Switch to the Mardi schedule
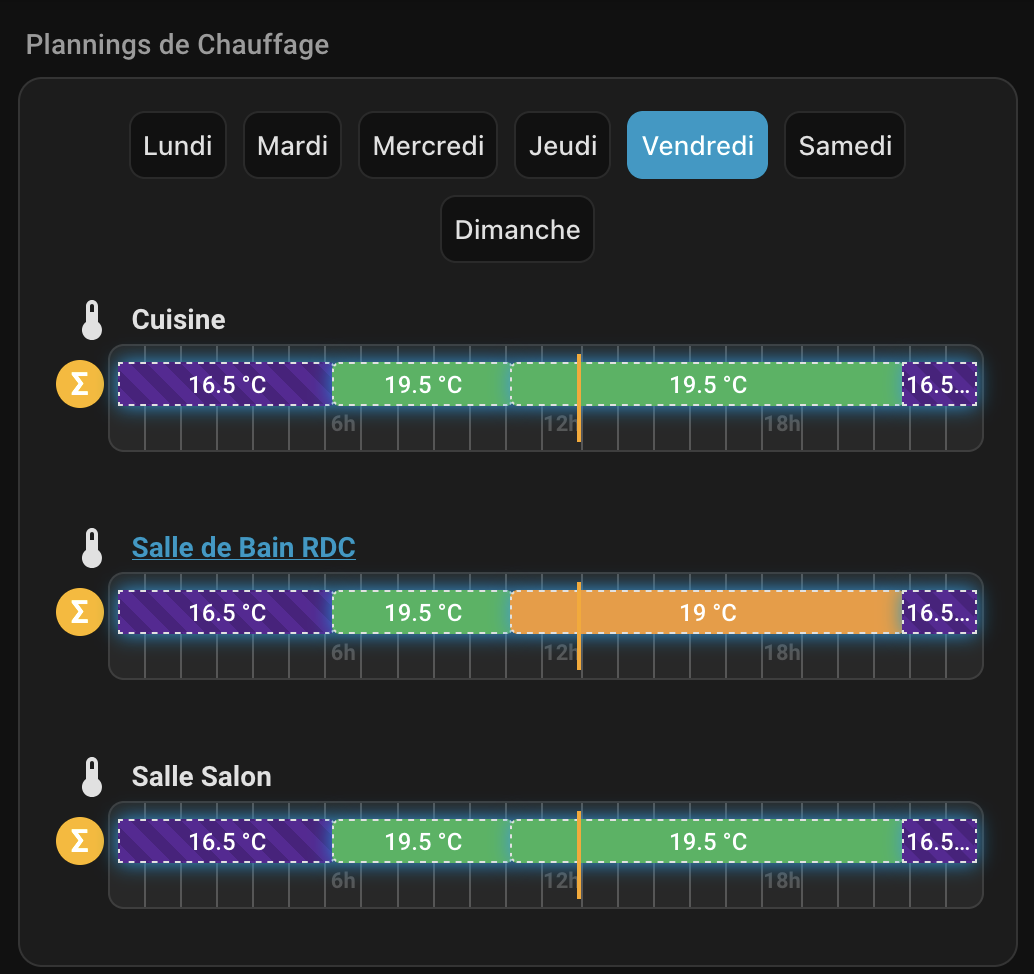The image size is (1034, 974). [293, 146]
